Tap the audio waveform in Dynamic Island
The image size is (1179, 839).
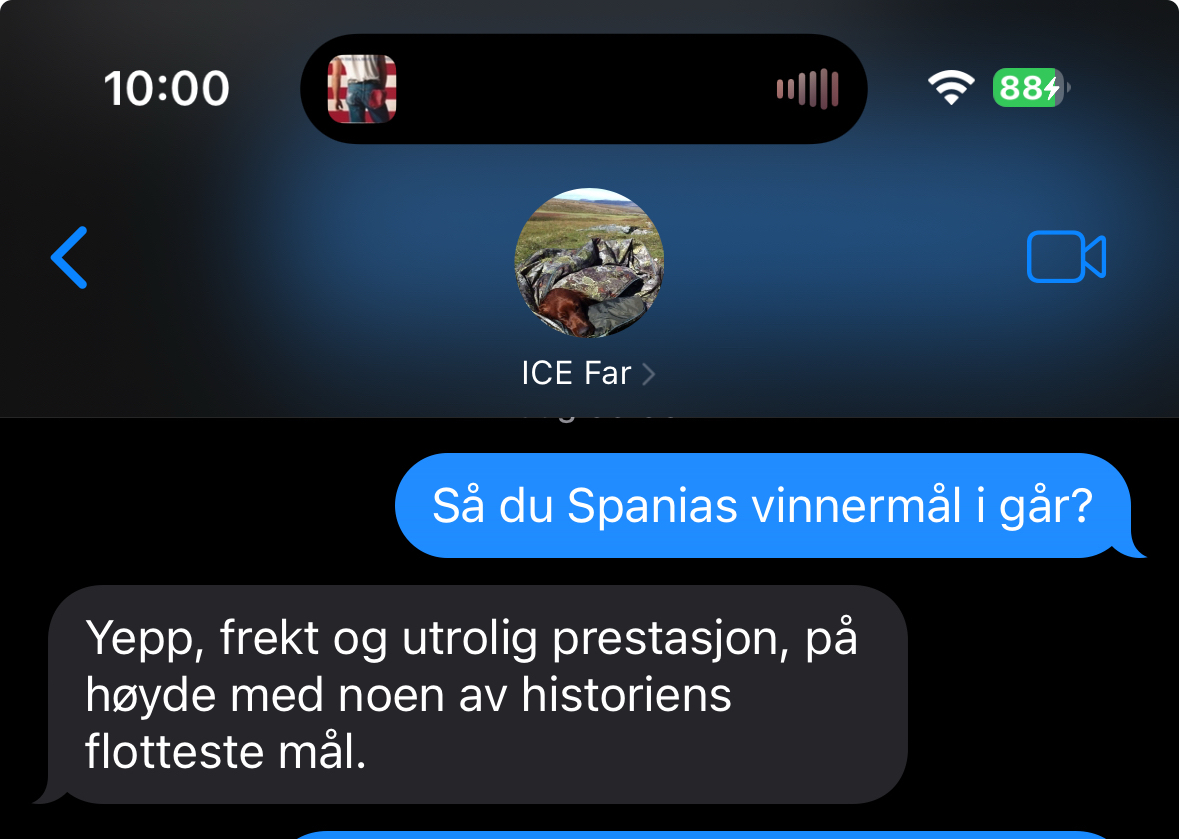808,89
